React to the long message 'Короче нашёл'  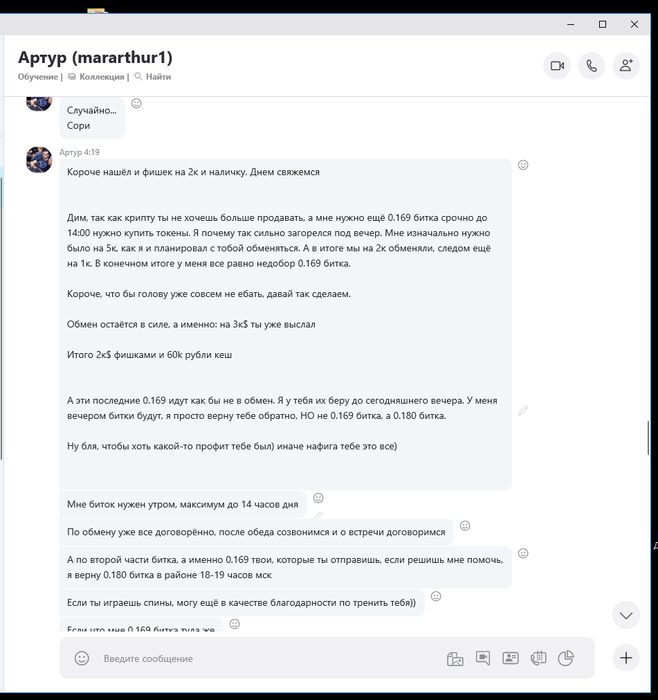(523, 165)
